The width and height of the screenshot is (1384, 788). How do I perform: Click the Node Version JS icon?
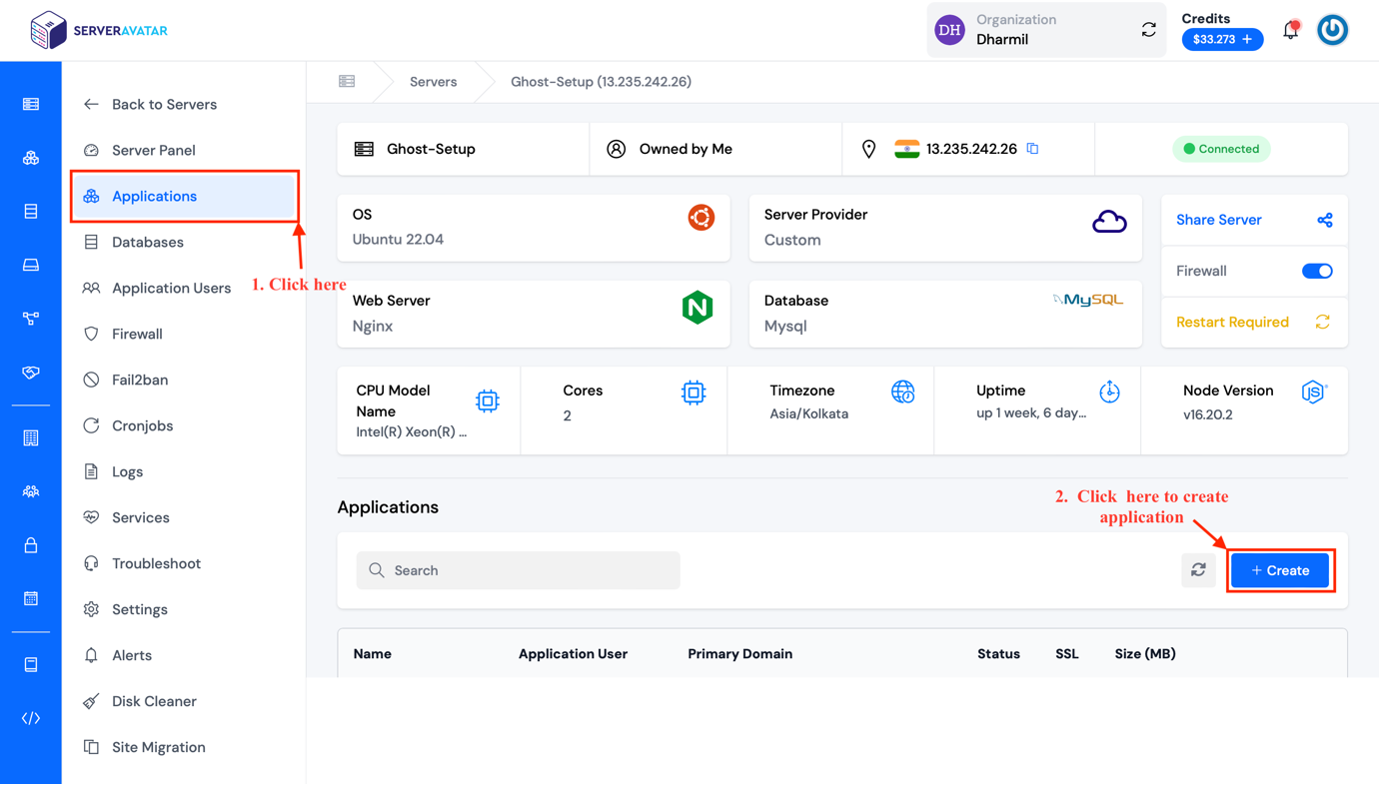[x=1316, y=393]
